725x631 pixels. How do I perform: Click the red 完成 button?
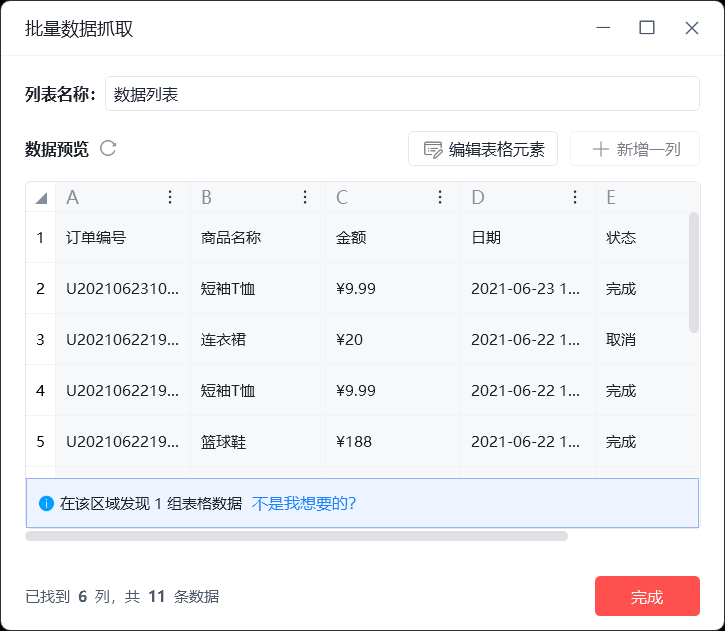pyautogui.click(x=647, y=596)
